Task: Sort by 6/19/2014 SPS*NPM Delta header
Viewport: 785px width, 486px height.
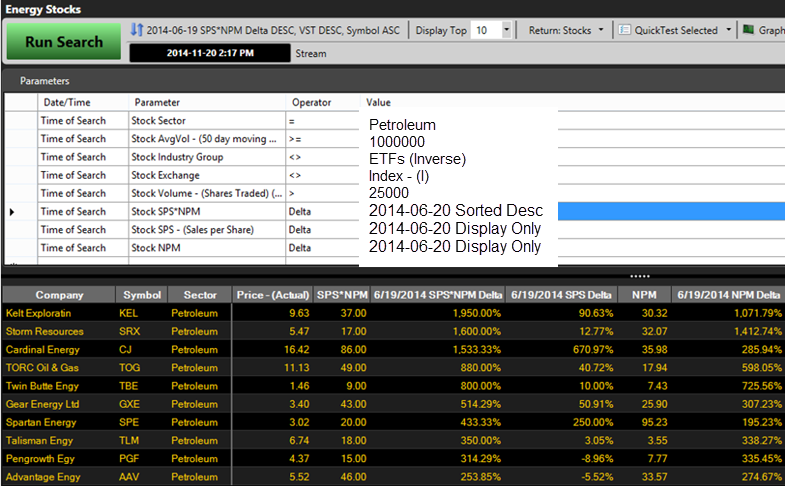Action: pos(438,295)
